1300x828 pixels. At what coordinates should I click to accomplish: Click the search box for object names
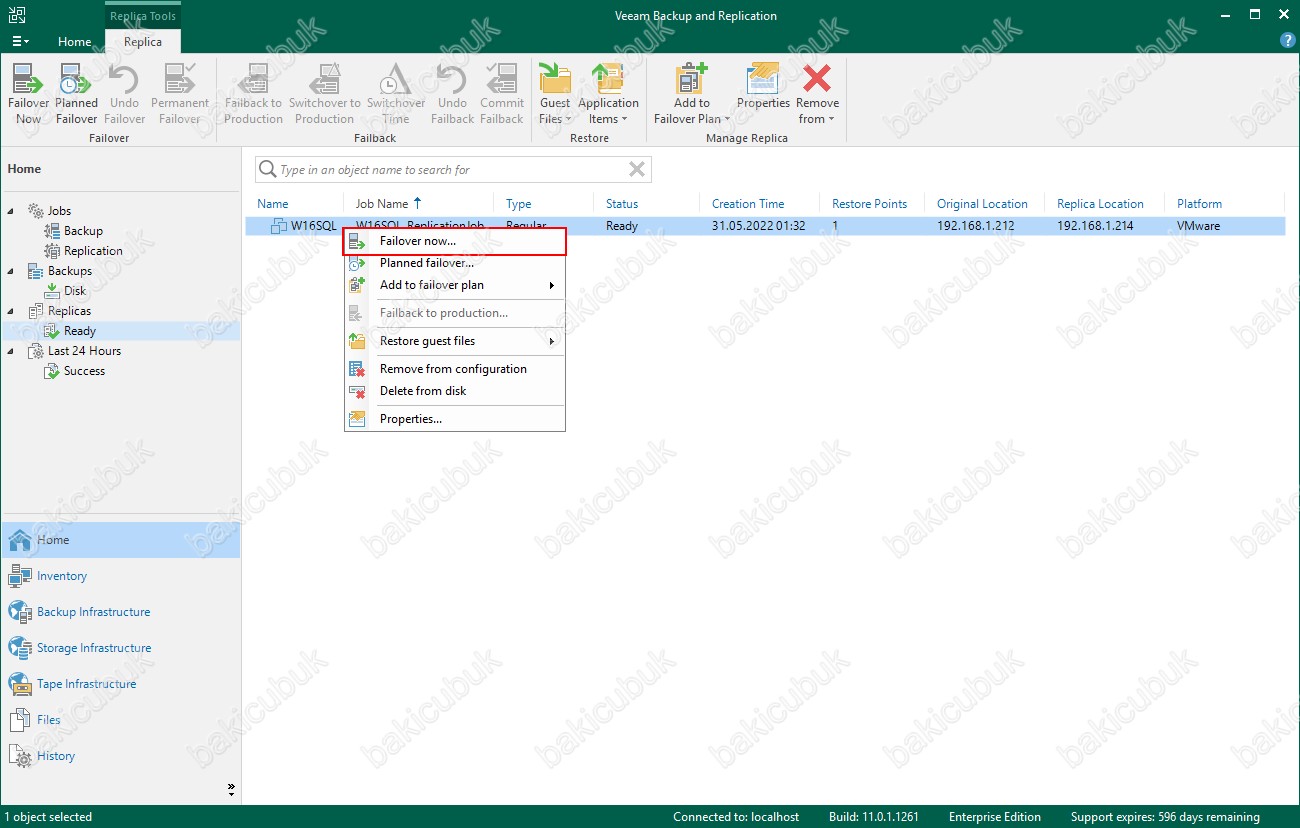pyautogui.click(x=452, y=170)
